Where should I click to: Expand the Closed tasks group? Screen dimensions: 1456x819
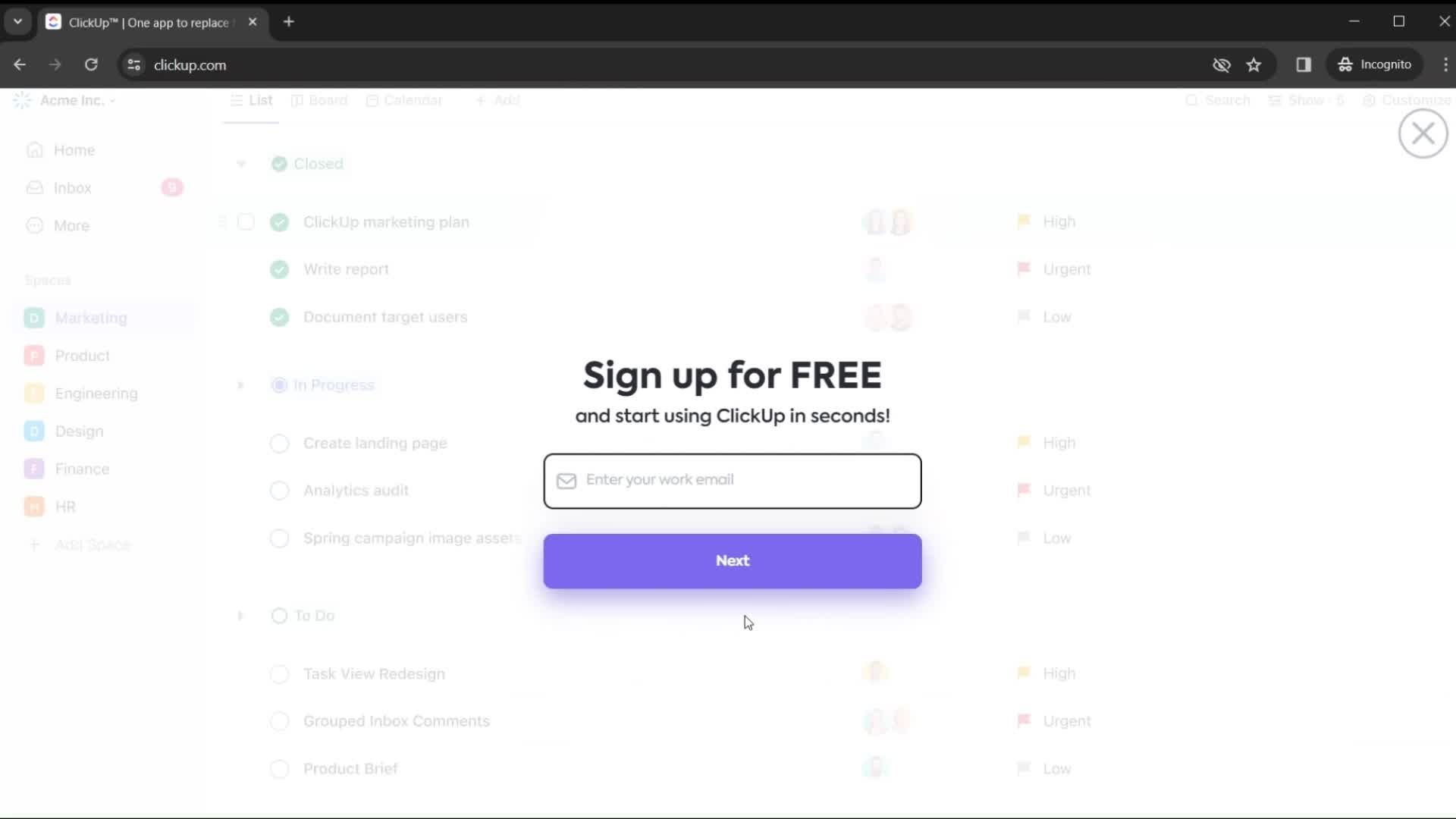pyautogui.click(x=240, y=163)
